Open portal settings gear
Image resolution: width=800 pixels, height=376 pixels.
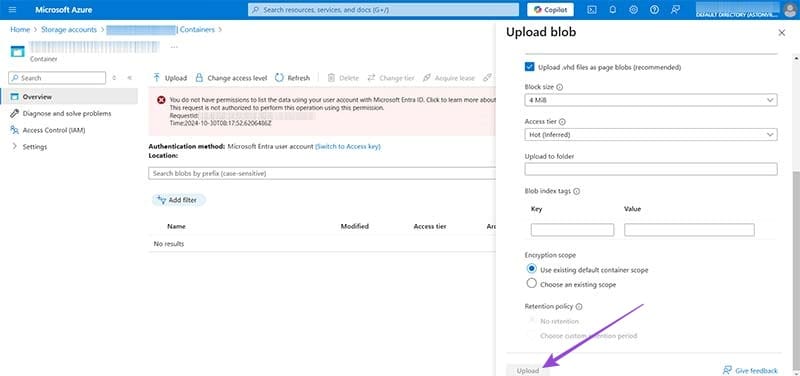(x=634, y=10)
